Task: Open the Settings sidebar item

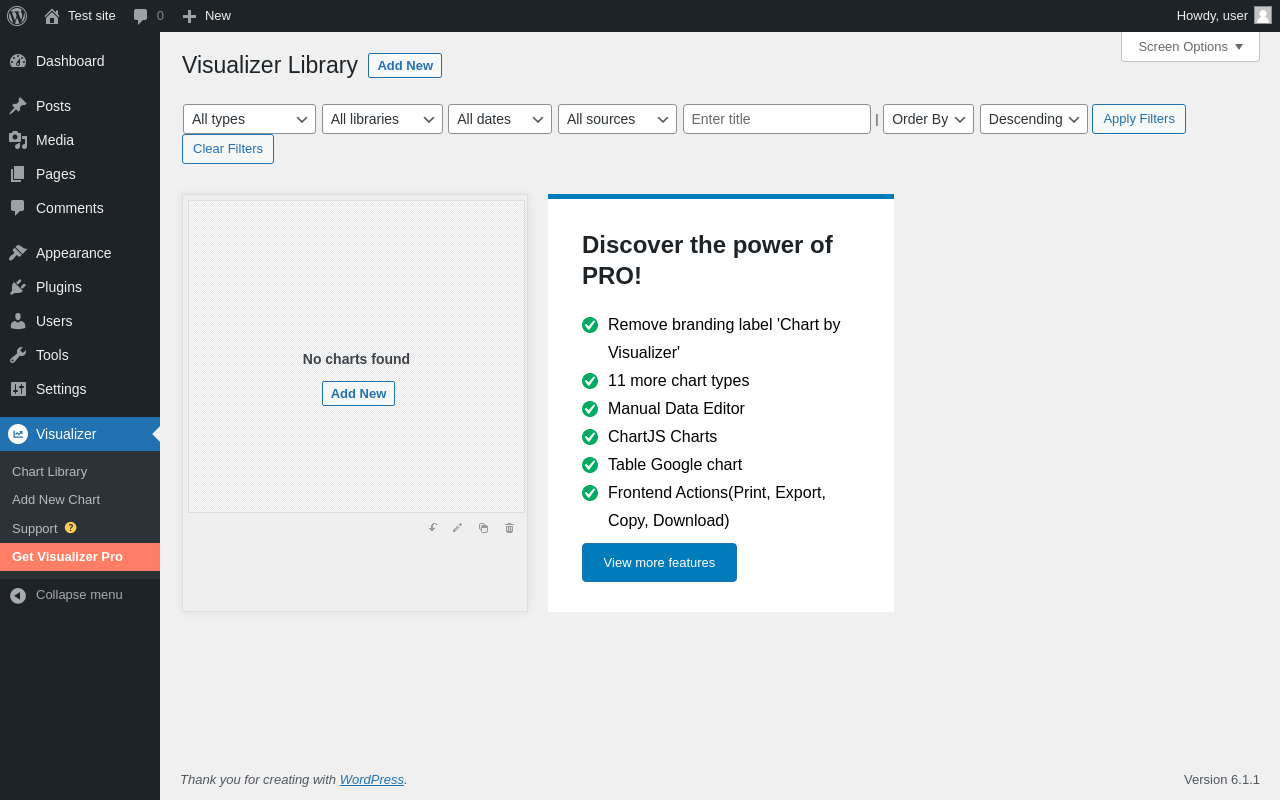Action: click(80, 389)
